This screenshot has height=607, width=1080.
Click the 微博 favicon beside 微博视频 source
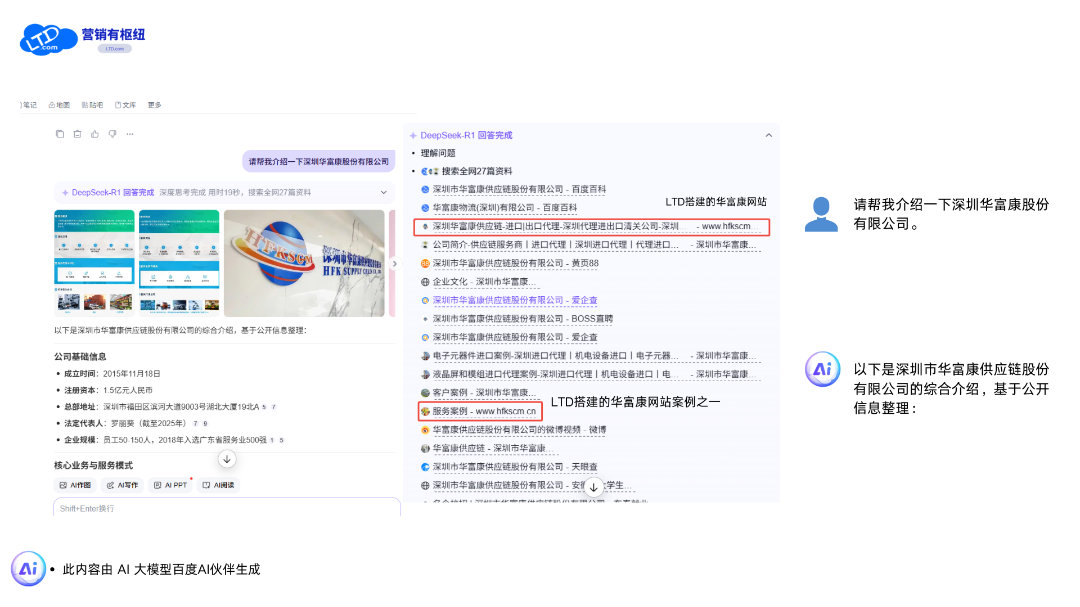pyautogui.click(x=425, y=430)
